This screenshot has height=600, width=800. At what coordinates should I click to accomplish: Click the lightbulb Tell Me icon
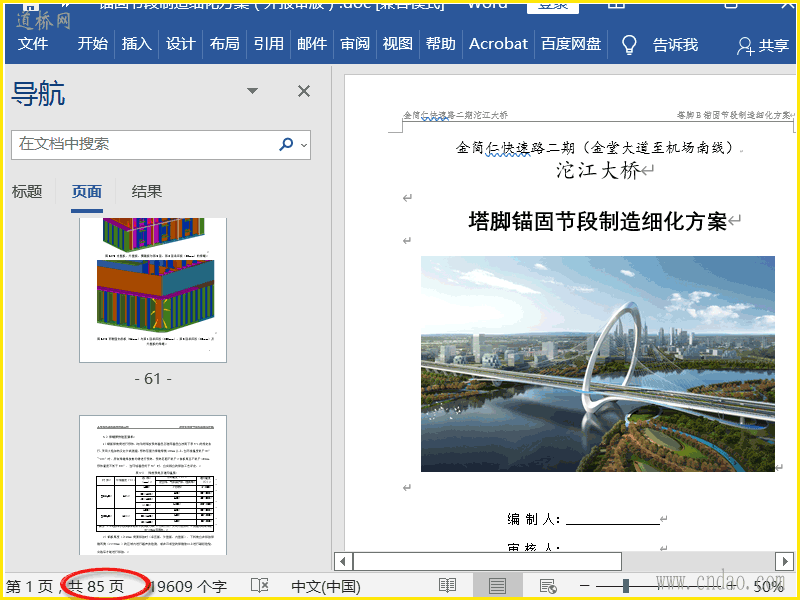click(629, 44)
